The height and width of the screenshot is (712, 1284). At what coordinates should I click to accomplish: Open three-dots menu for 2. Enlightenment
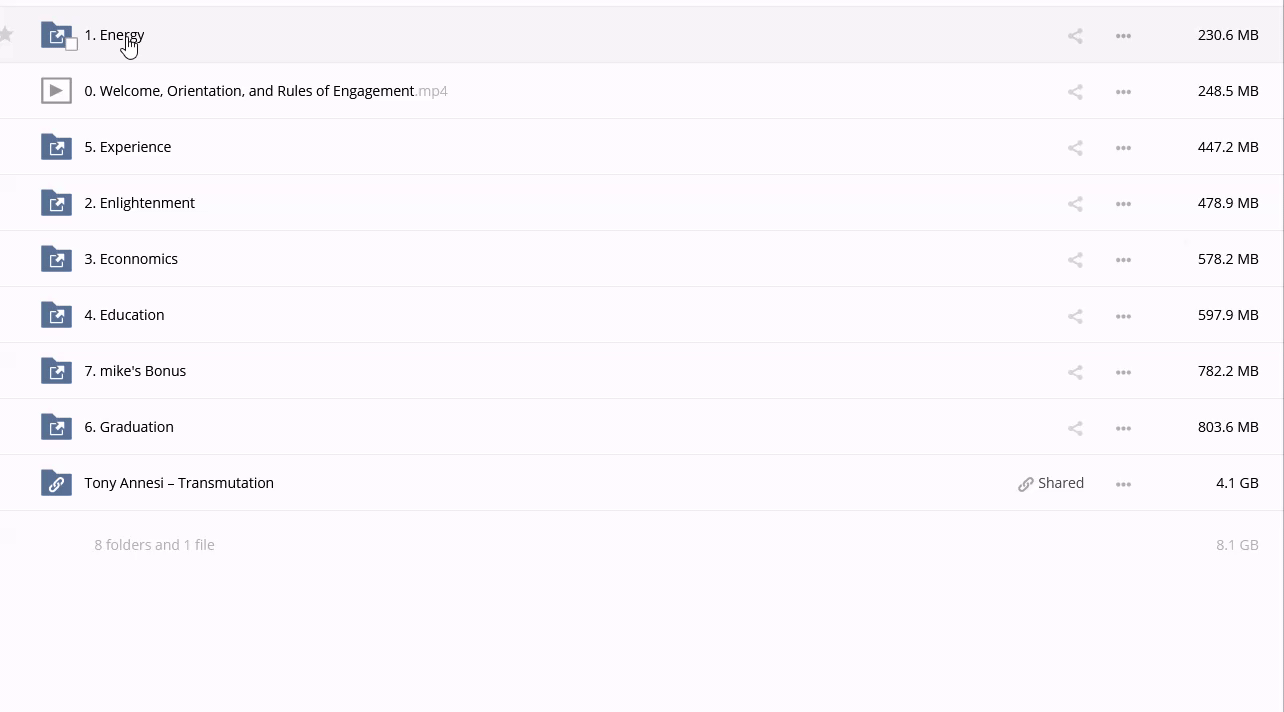[x=1123, y=204]
